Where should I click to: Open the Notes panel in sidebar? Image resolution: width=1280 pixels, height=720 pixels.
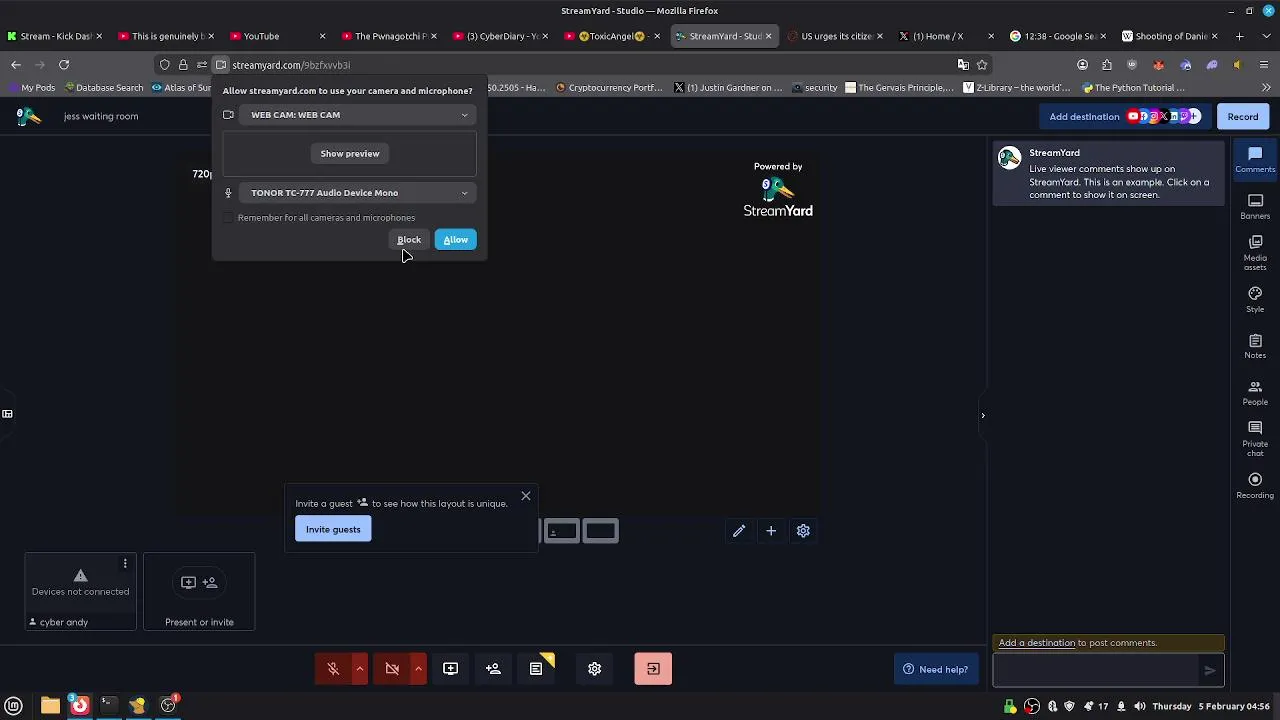[x=1255, y=346]
